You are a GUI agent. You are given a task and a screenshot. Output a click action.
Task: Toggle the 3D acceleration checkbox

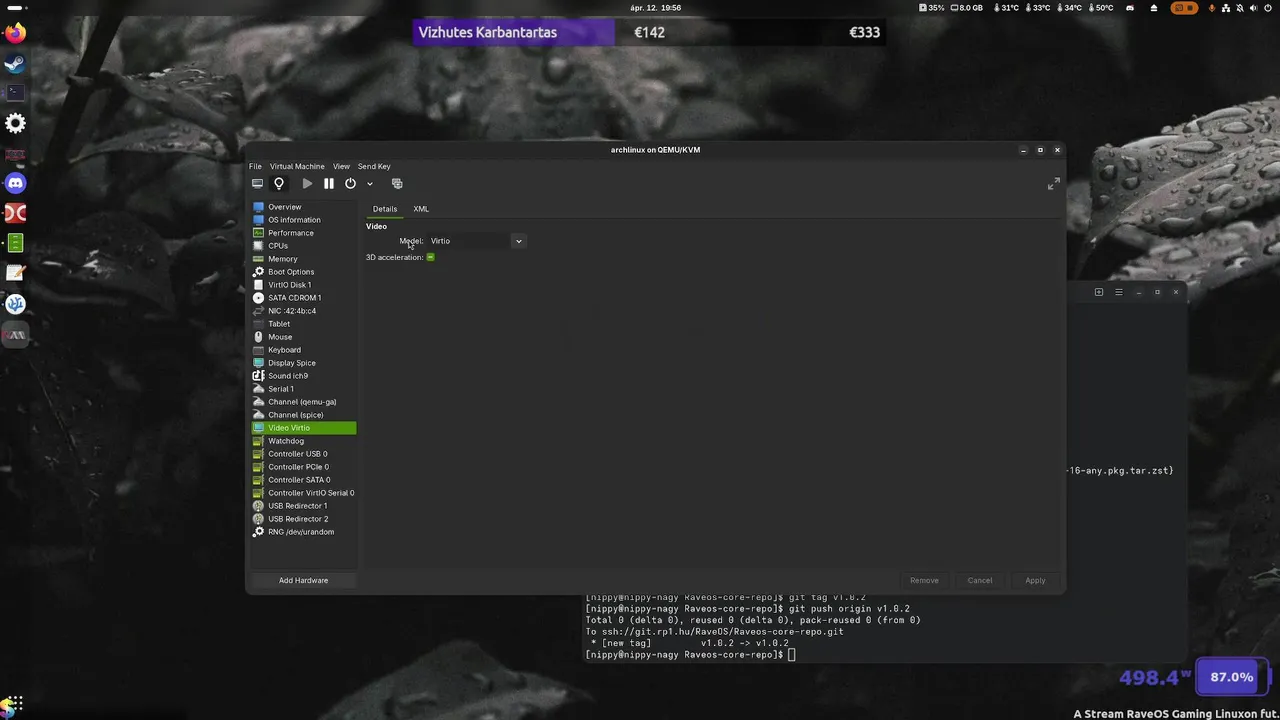tap(431, 257)
